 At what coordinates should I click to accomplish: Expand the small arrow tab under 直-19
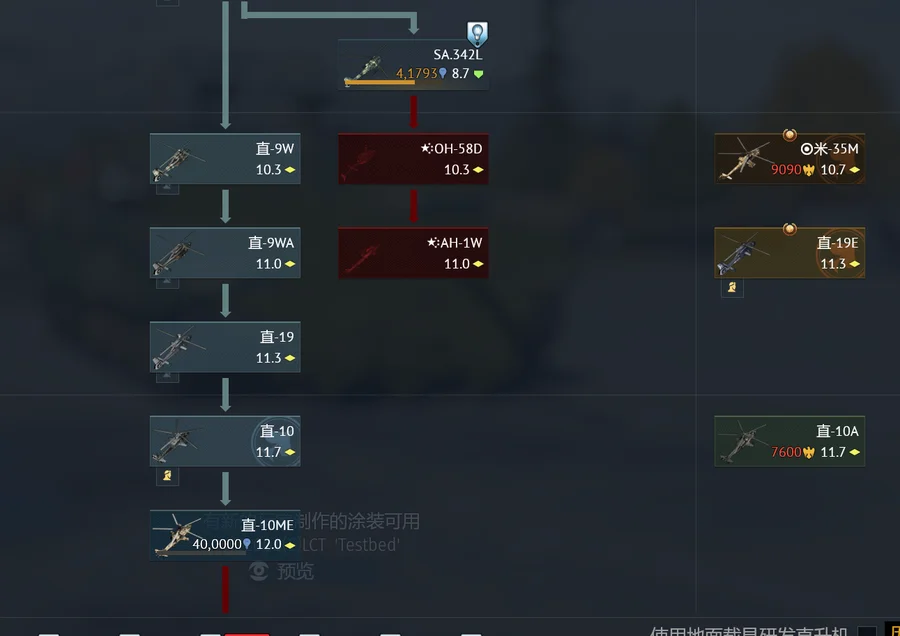[x=167, y=377]
